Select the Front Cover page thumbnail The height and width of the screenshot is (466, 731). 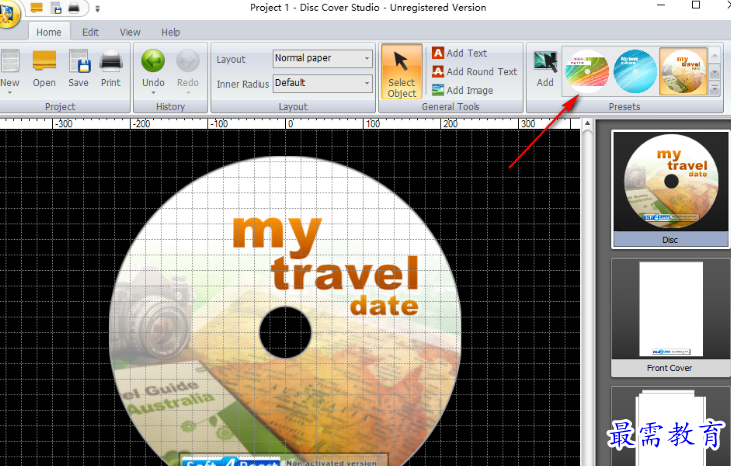[x=670, y=317]
